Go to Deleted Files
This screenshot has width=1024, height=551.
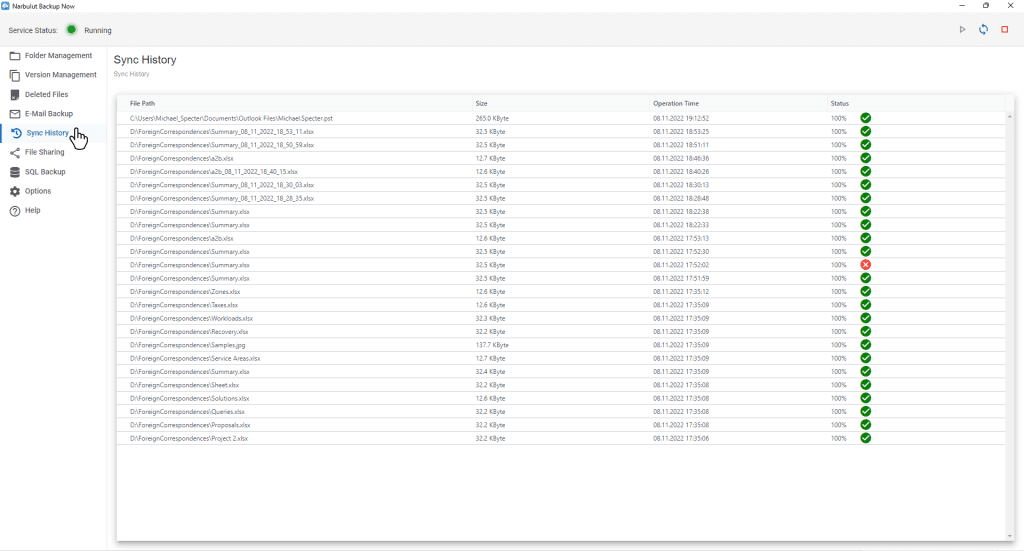click(x=46, y=95)
